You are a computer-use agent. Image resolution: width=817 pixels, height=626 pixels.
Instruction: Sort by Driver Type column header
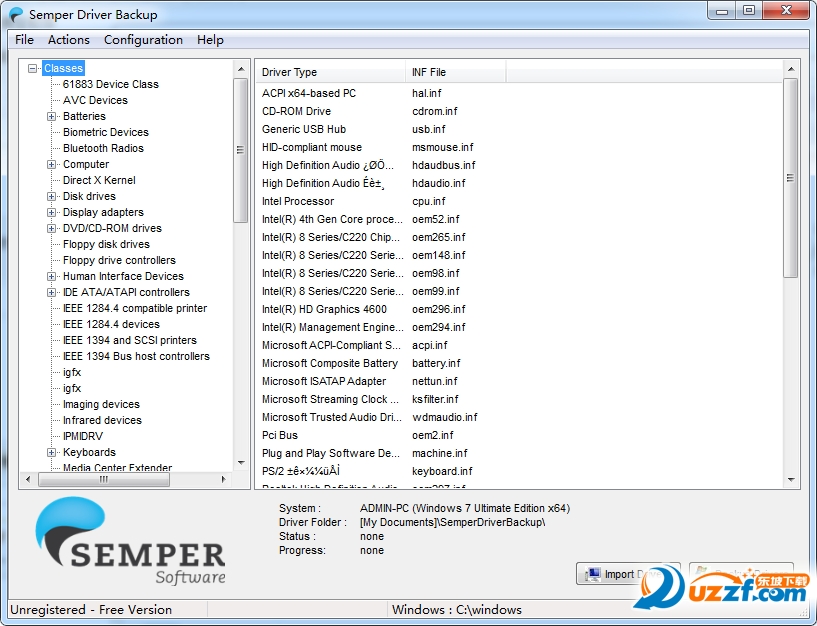tap(330, 72)
